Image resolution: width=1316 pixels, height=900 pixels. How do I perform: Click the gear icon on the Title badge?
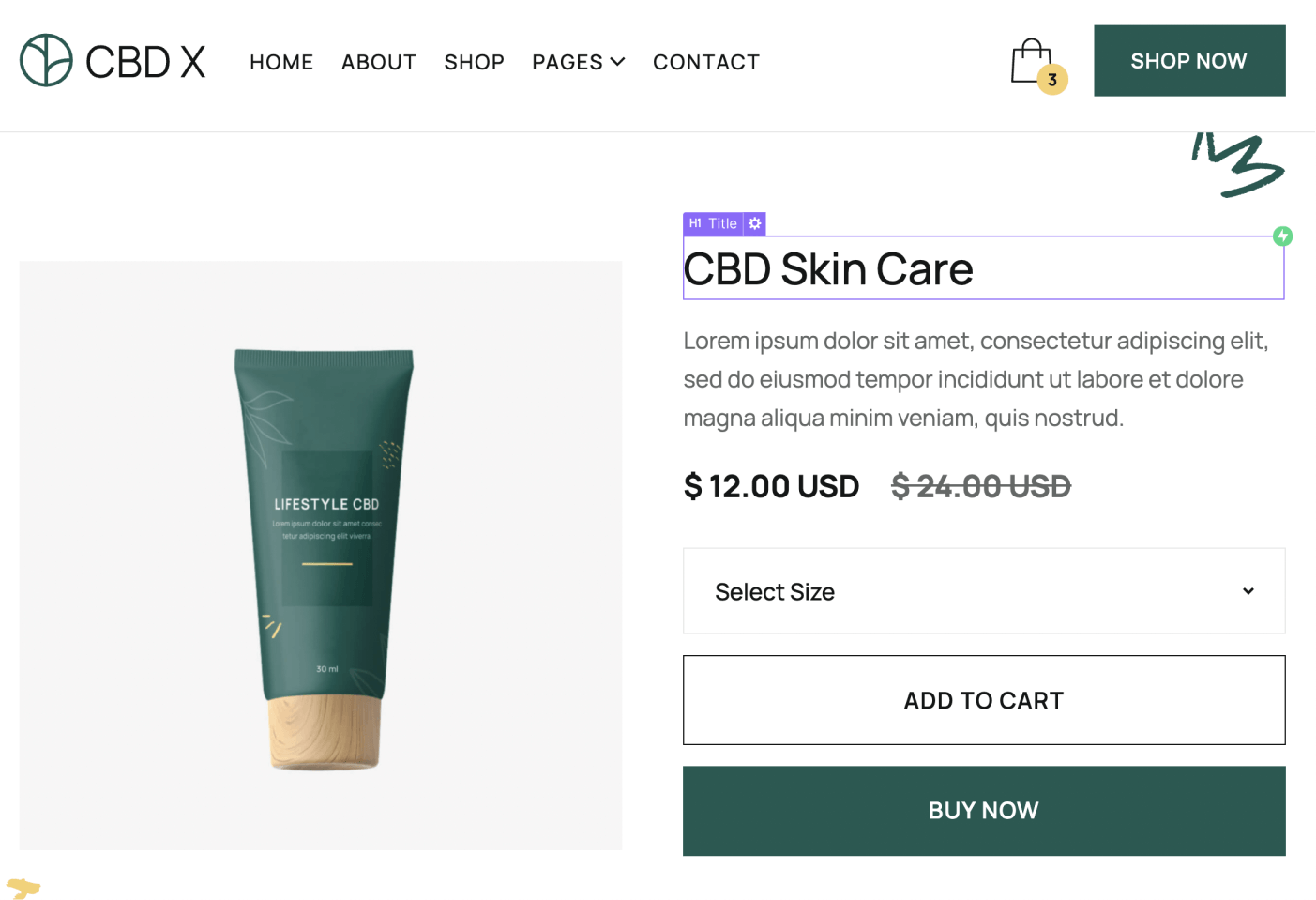[754, 223]
